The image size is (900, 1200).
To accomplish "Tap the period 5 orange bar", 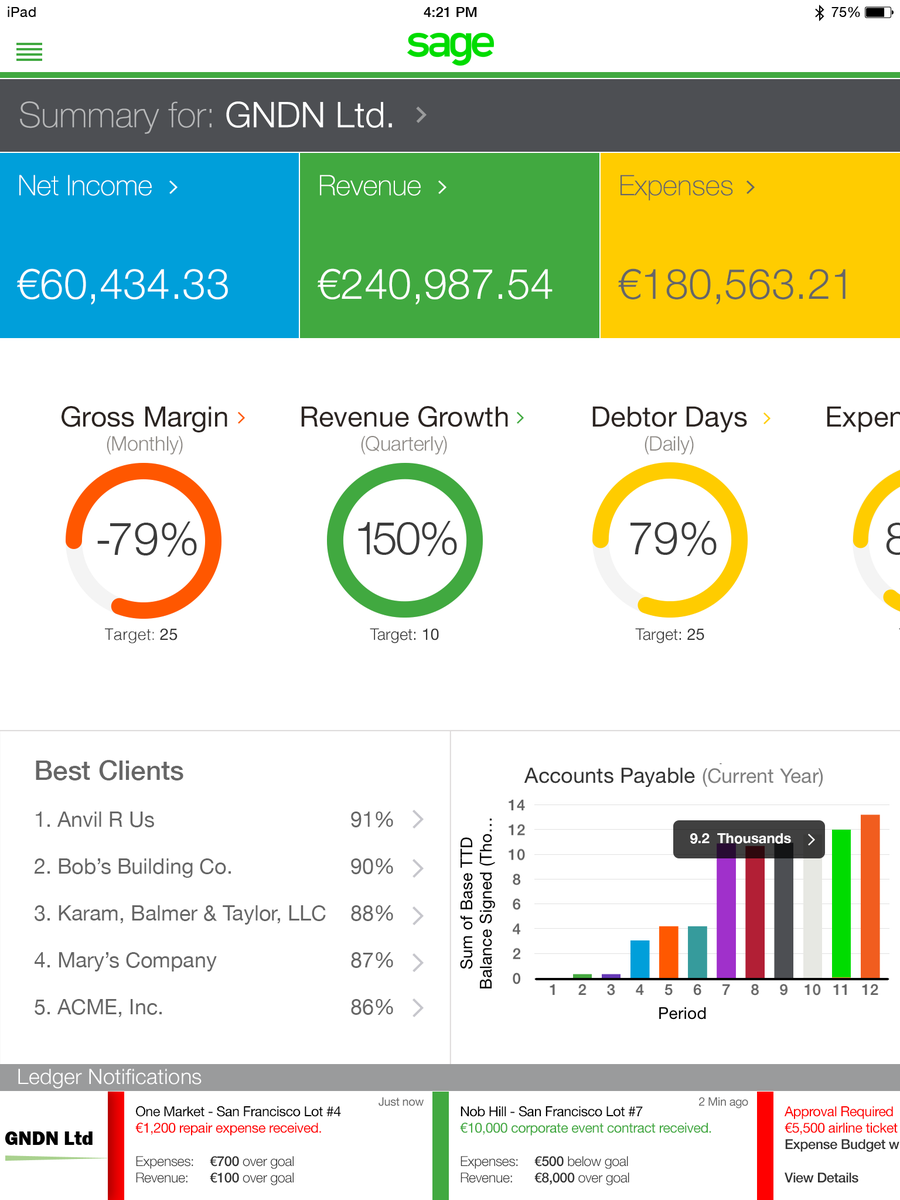I will tap(668, 952).
